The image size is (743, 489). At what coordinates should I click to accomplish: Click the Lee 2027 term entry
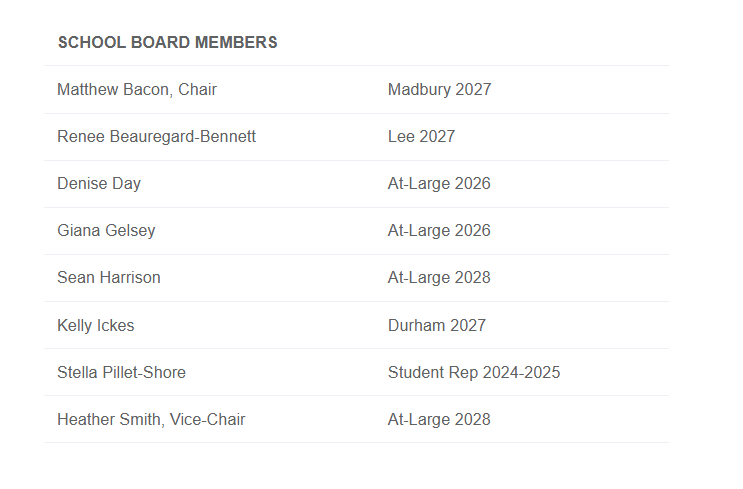point(421,137)
